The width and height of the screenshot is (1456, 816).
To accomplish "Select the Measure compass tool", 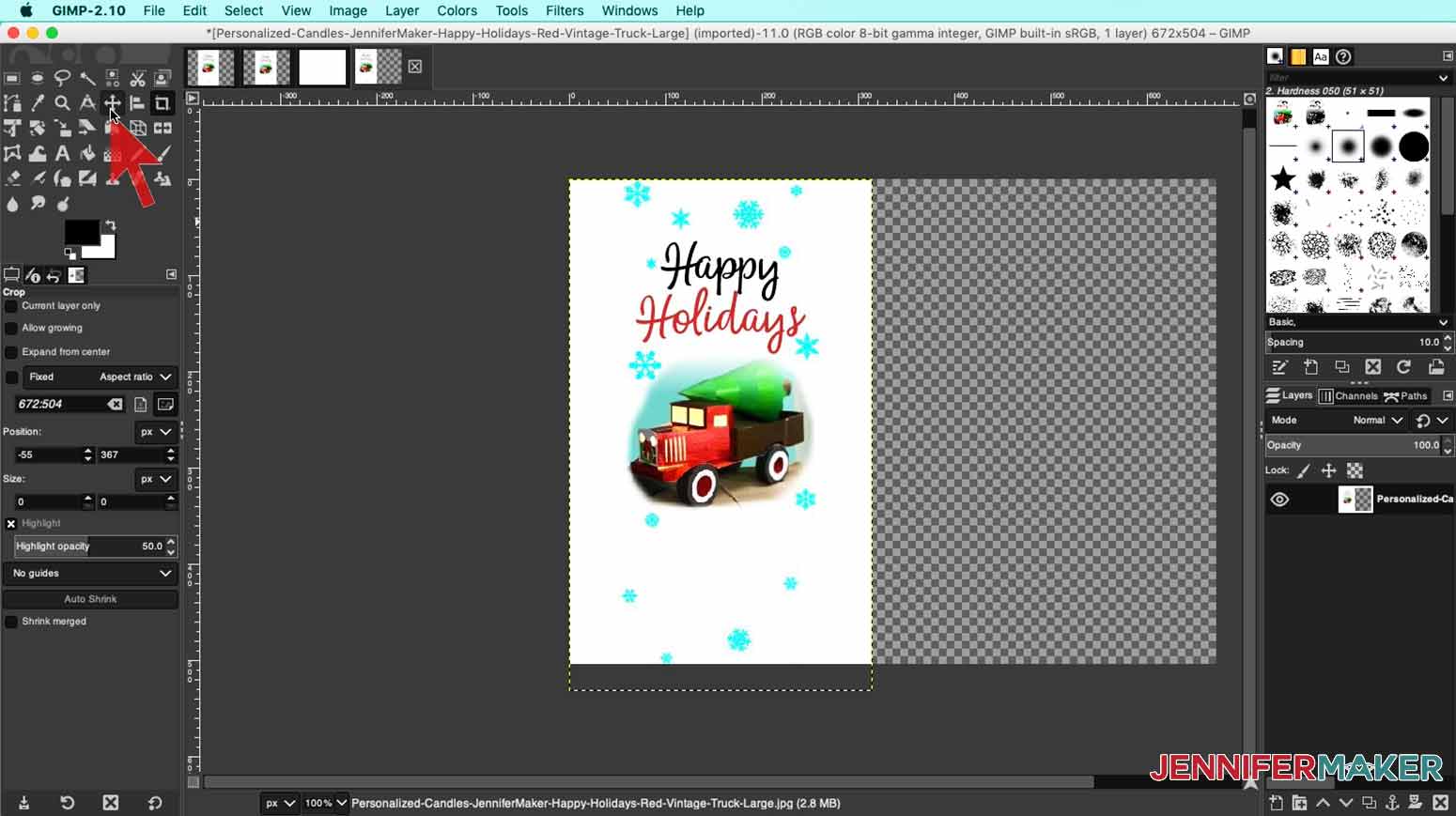I will 87,103.
